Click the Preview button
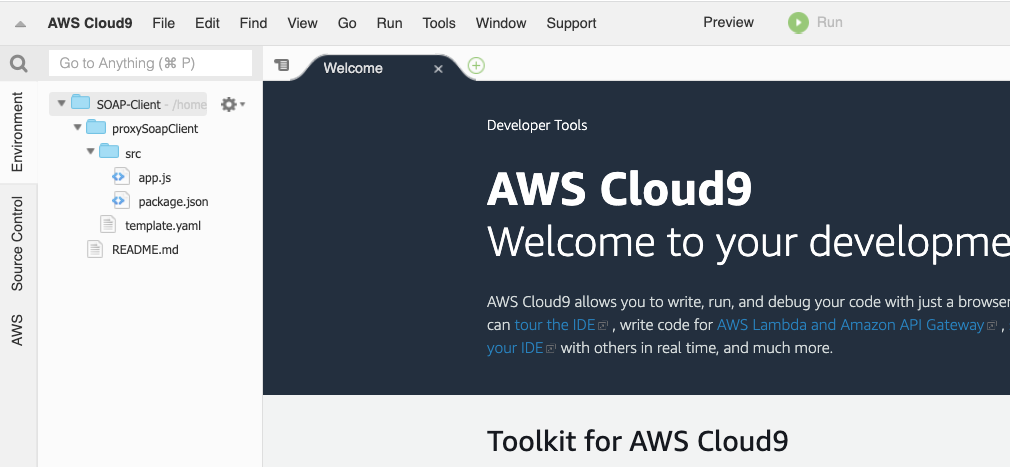The height and width of the screenshot is (467, 1010). (x=729, y=23)
